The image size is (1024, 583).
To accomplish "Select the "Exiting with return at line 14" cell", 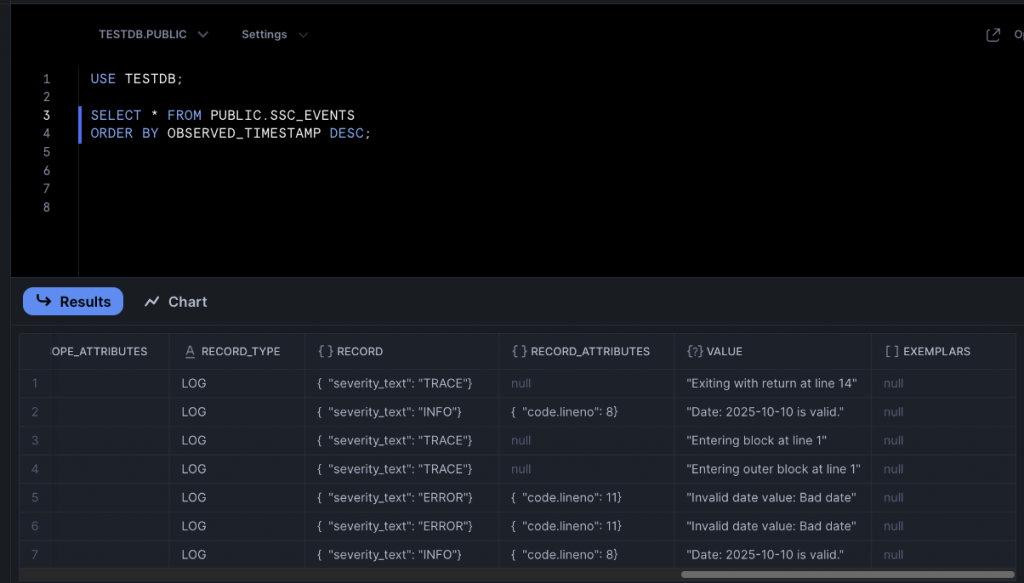I will point(771,383).
